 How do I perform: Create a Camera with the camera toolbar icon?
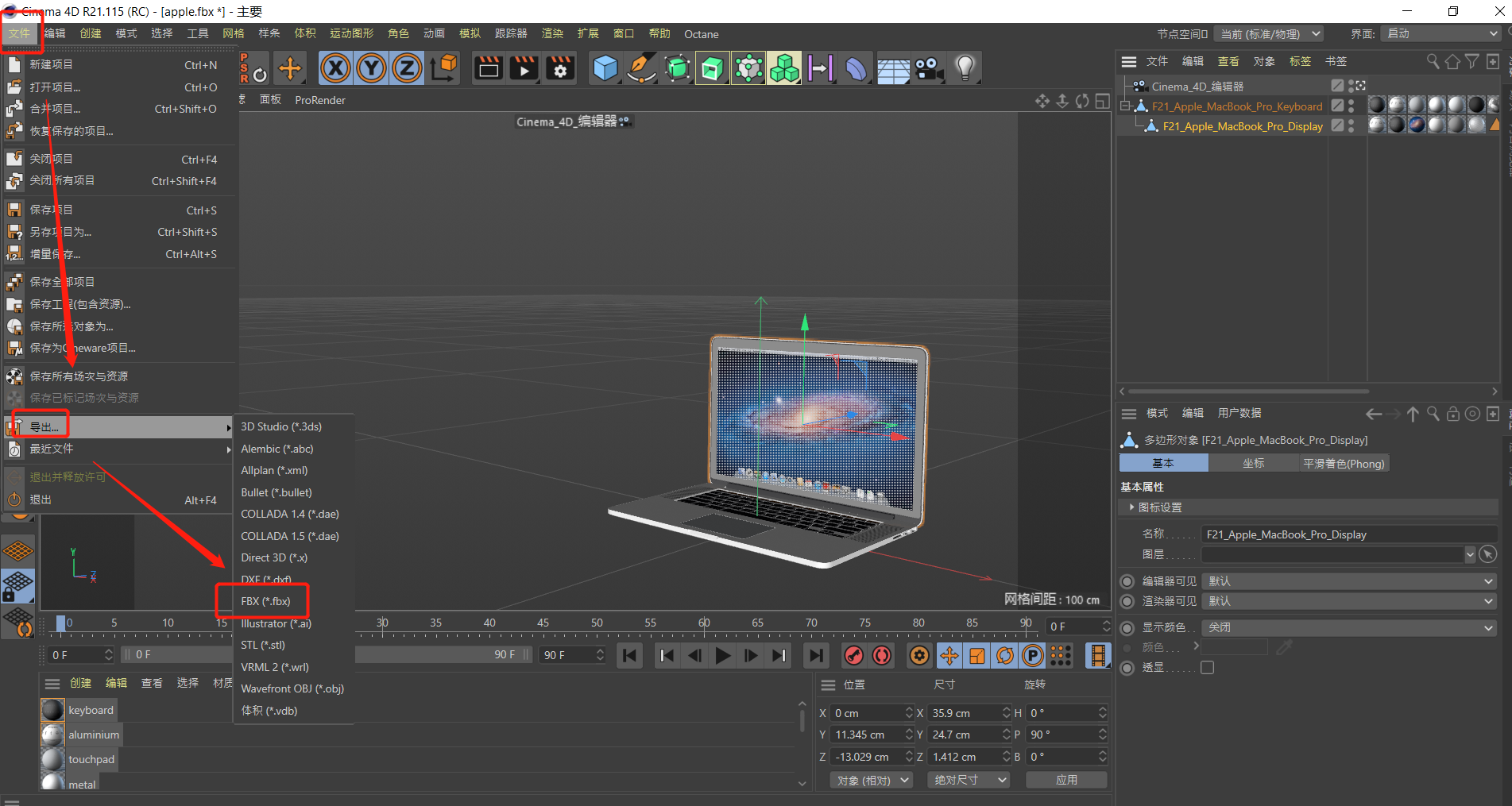(x=928, y=68)
